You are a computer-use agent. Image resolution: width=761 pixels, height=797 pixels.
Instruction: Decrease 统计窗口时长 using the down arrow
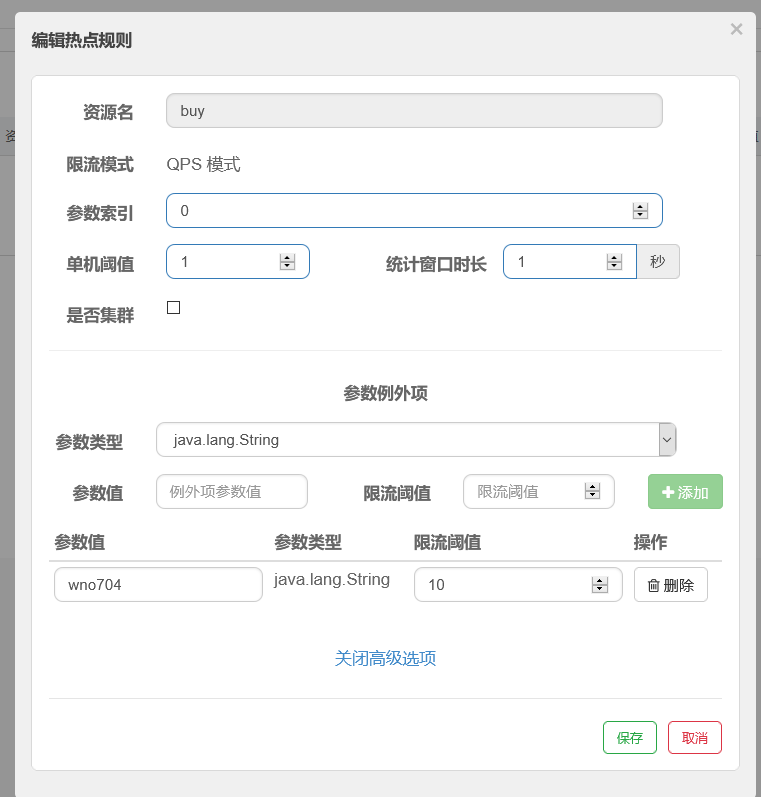tap(614, 266)
